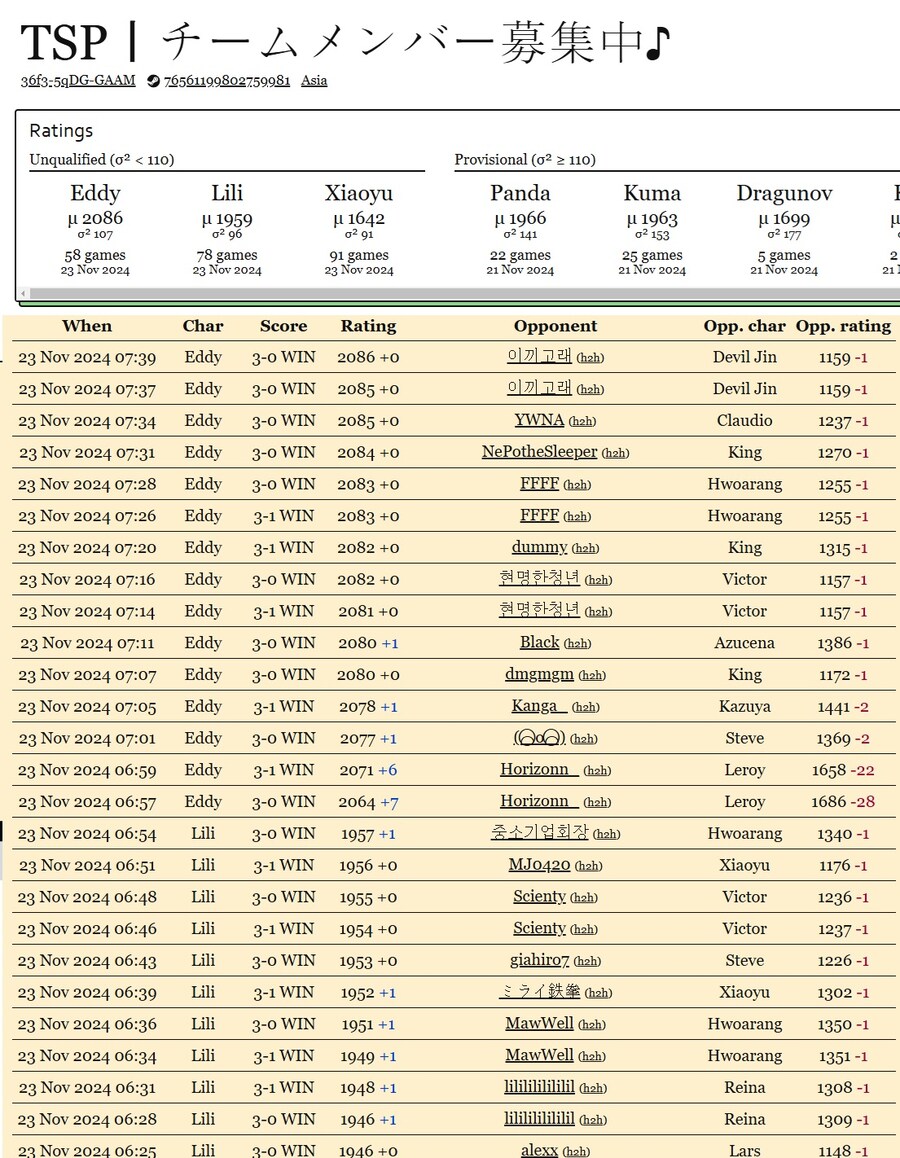Click the h2h link next to Black
This screenshot has height=1158, width=900.
coord(577,644)
